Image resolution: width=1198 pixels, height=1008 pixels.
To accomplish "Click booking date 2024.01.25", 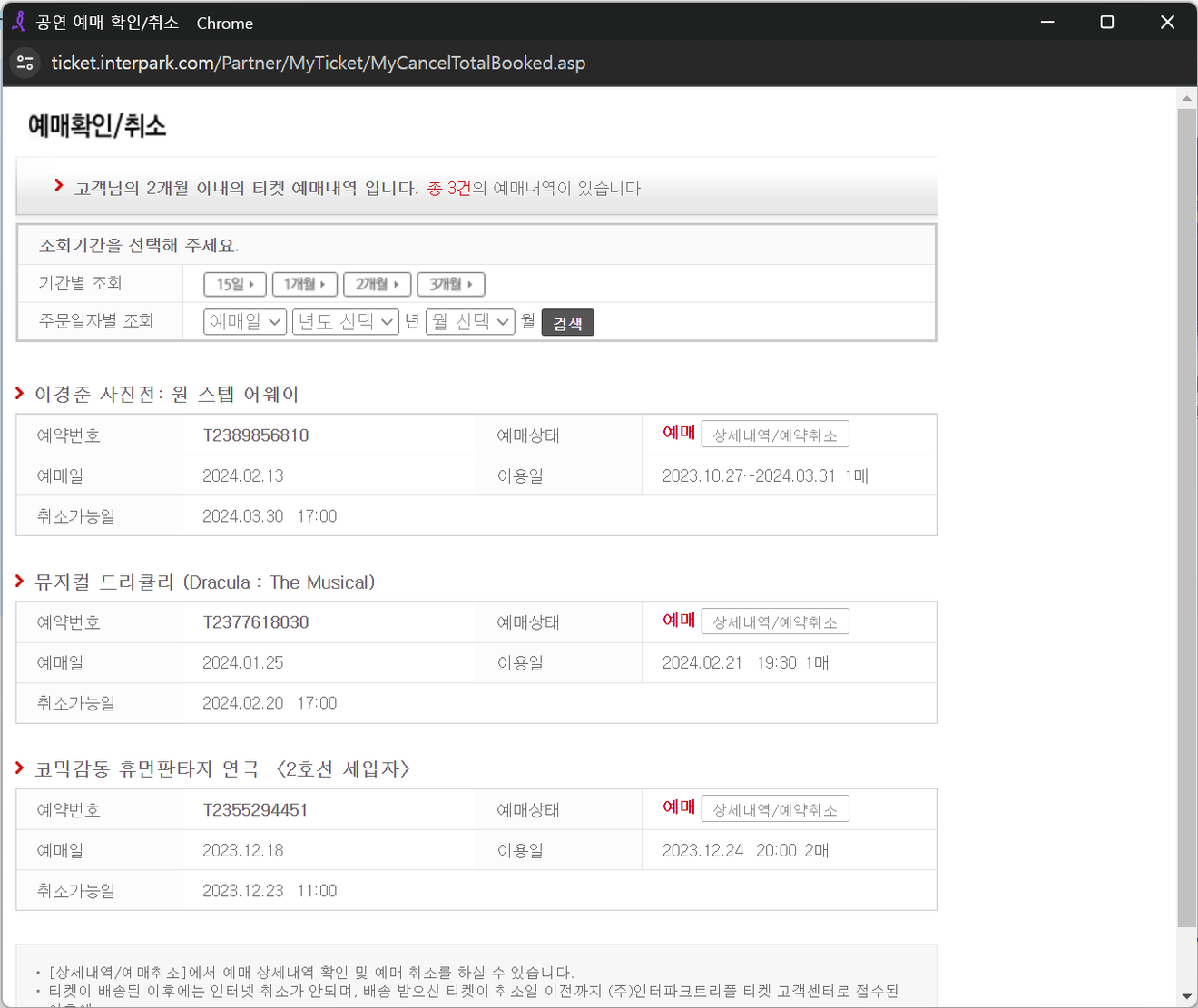I will pyautogui.click(x=243, y=663).
